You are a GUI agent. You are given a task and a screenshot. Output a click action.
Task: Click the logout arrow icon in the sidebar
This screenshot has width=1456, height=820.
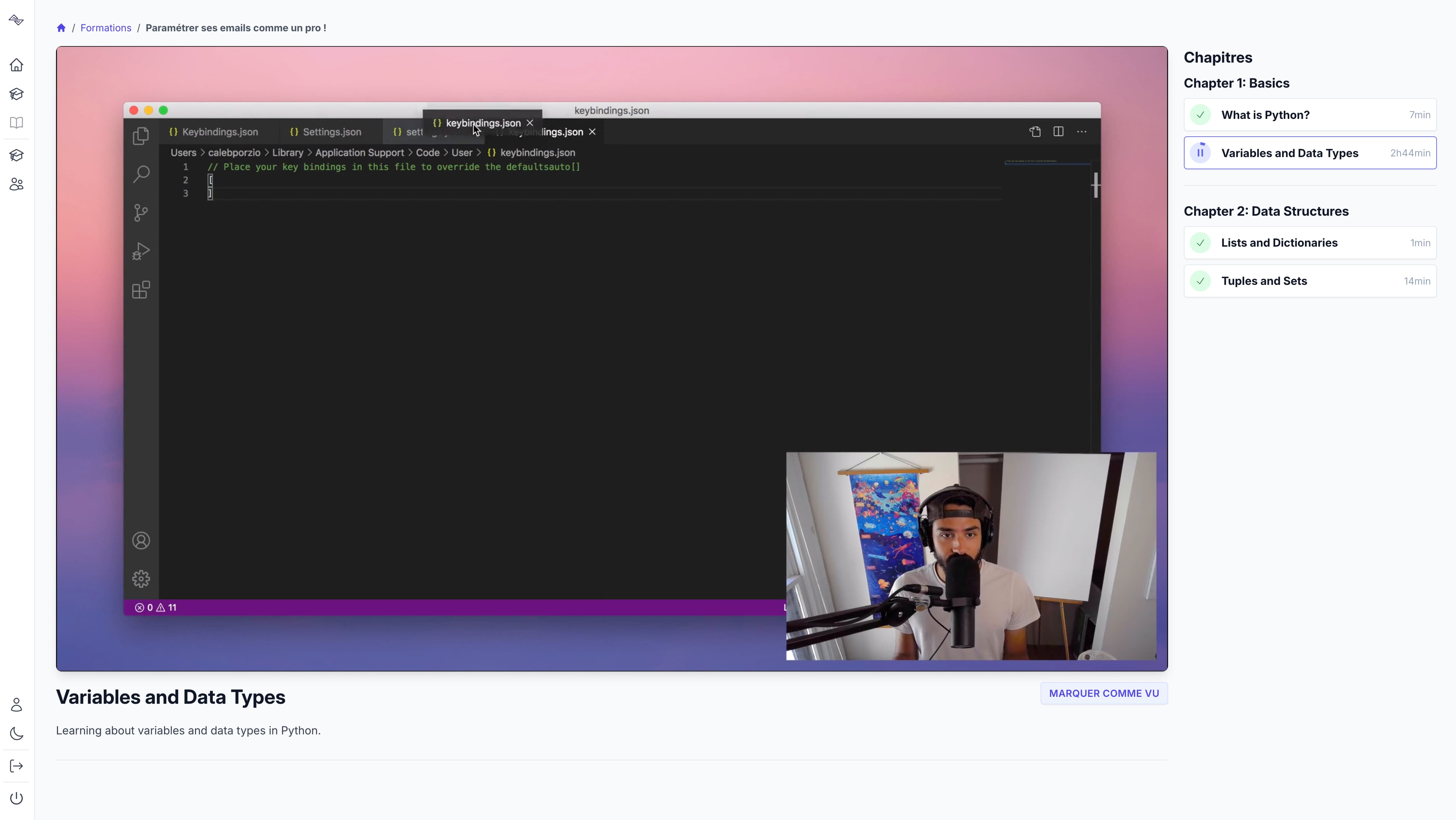16,766
